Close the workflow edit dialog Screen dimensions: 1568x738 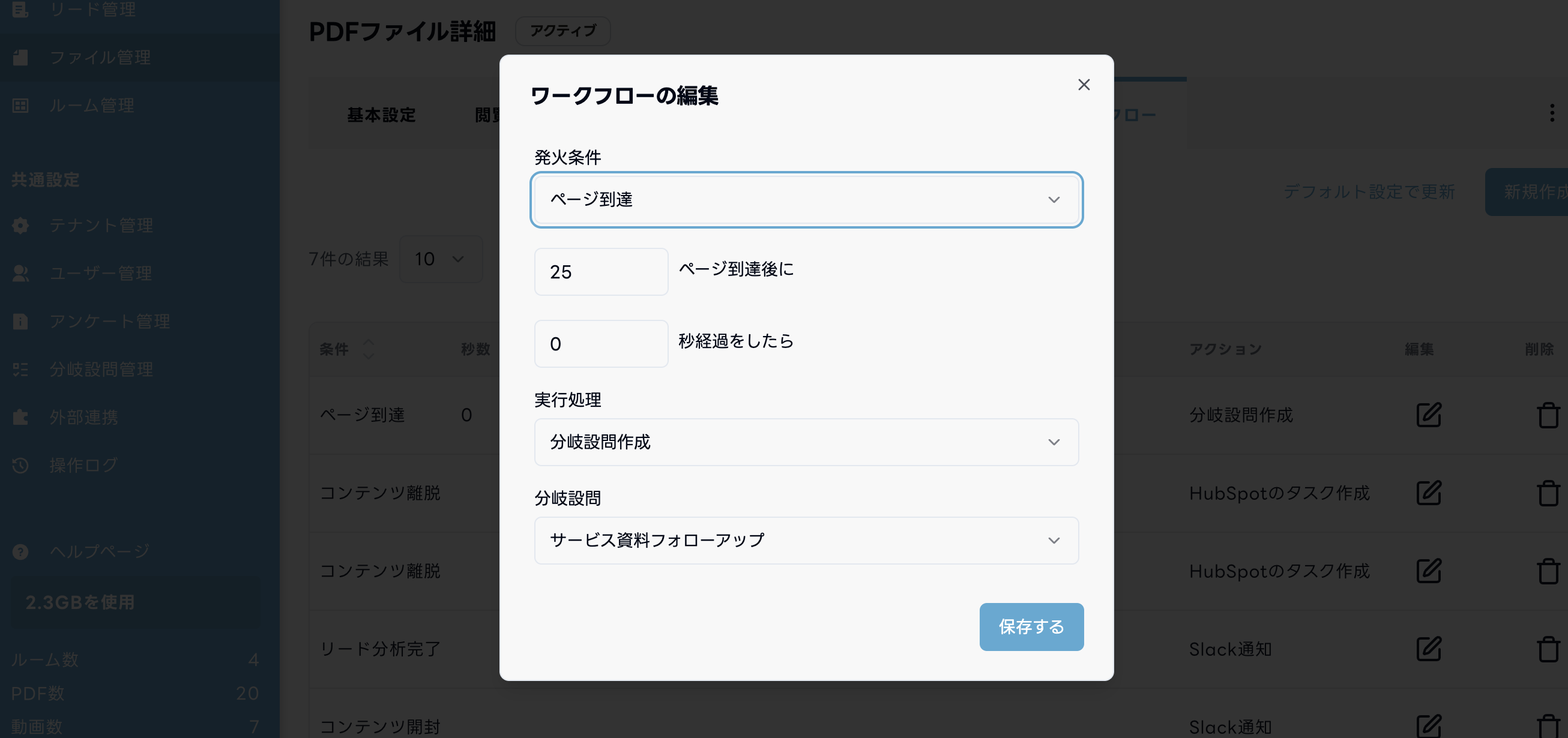pyautogui.click(x=1084, y=85)
